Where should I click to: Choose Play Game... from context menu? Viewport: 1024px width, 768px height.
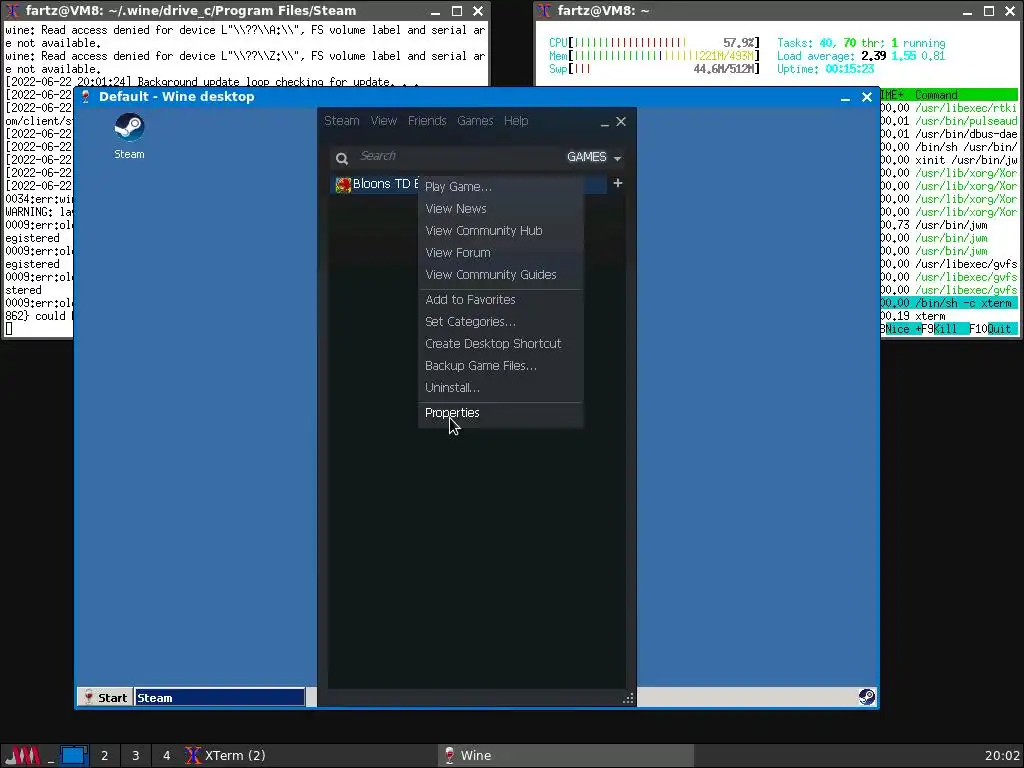coord(500,187)
